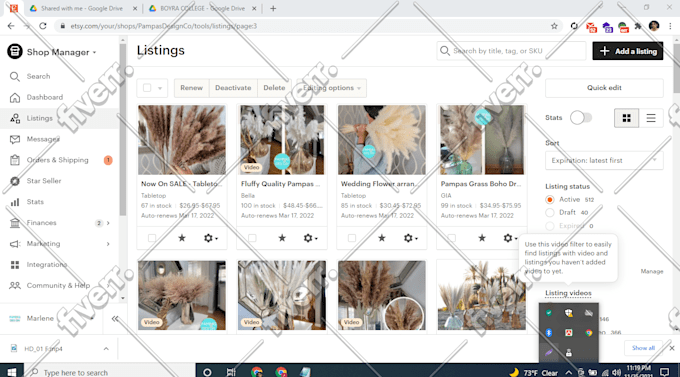Click the Manage link
The height and width of the screenshot is (377, 680).
tap(652, 271)
